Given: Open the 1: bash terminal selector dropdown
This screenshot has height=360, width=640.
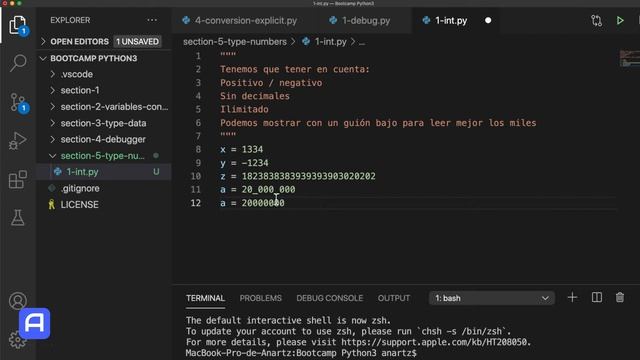Looking at the screenshot, I should pyautogui.click(x=491, y=298).
